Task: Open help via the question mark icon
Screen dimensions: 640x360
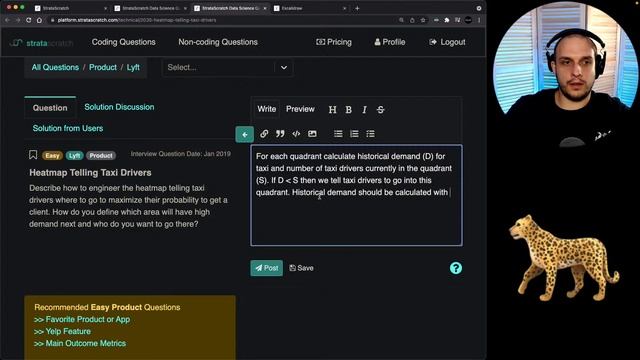Action: tap(456, 268)
